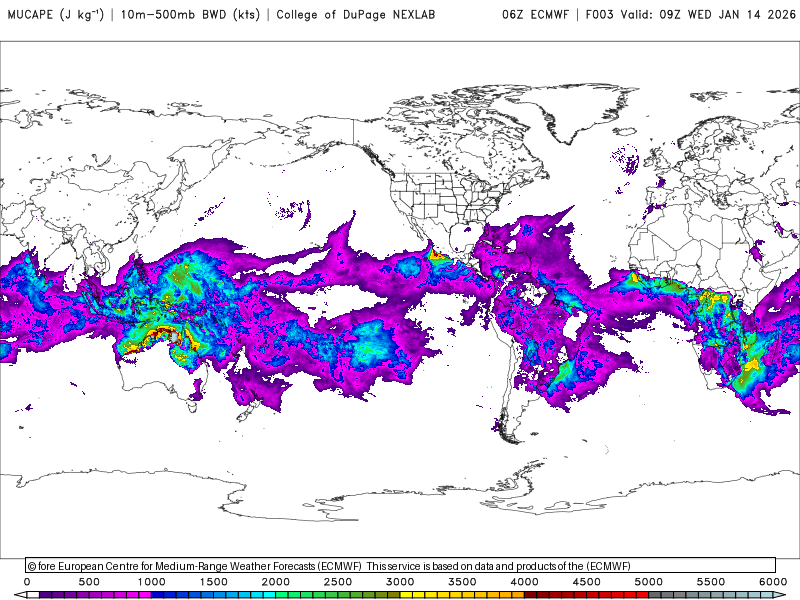
Task: Click the 500 label on the color scale
Action: (89, 582)
